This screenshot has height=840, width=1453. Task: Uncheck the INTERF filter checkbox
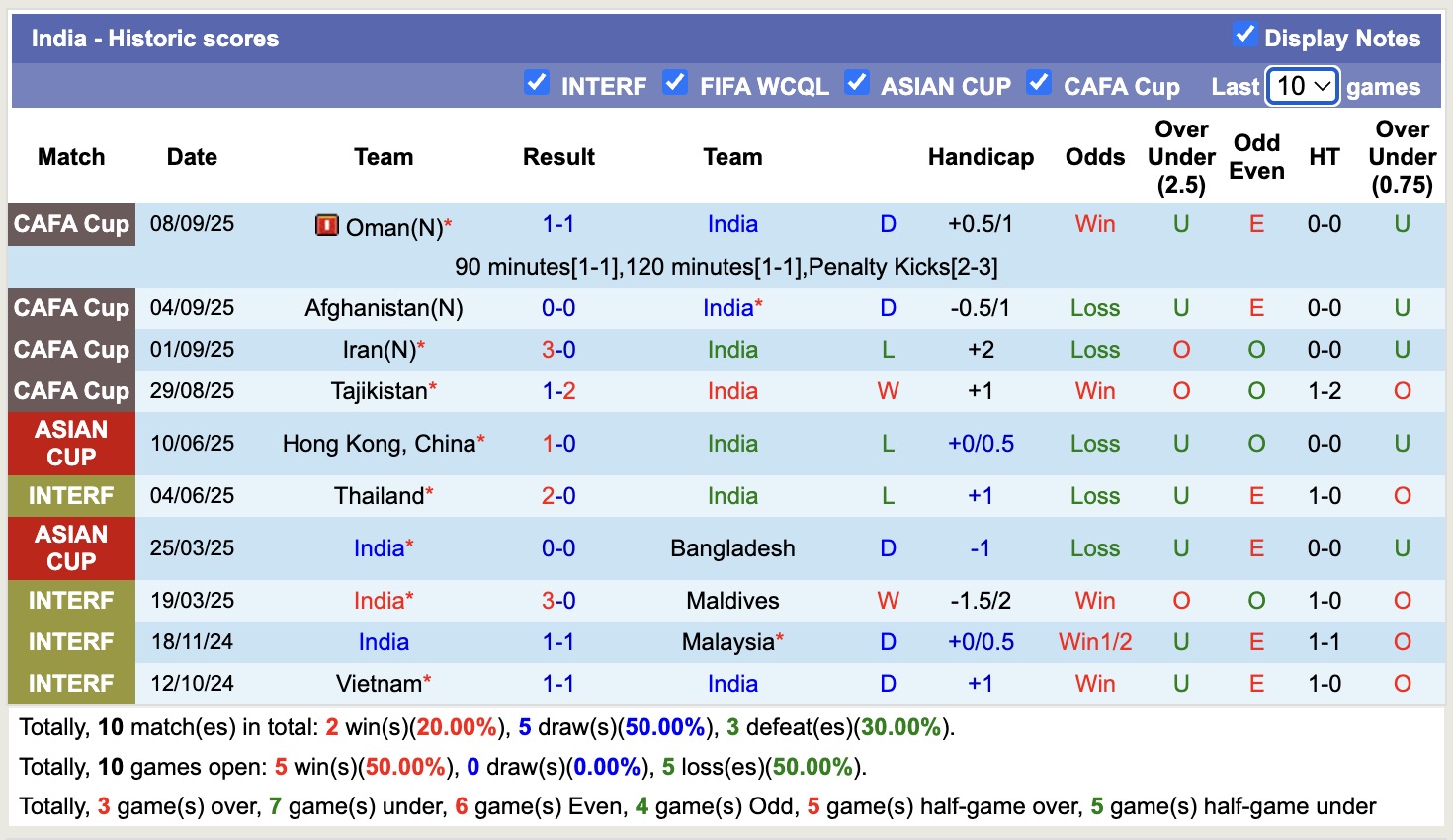tap(537, 82)
